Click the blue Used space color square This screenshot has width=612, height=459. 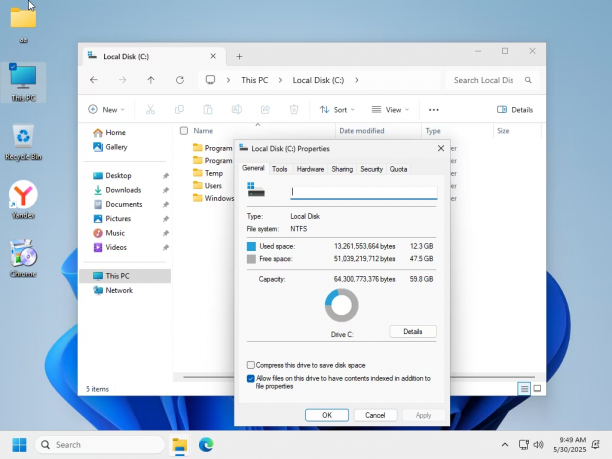tap(251, 246)
